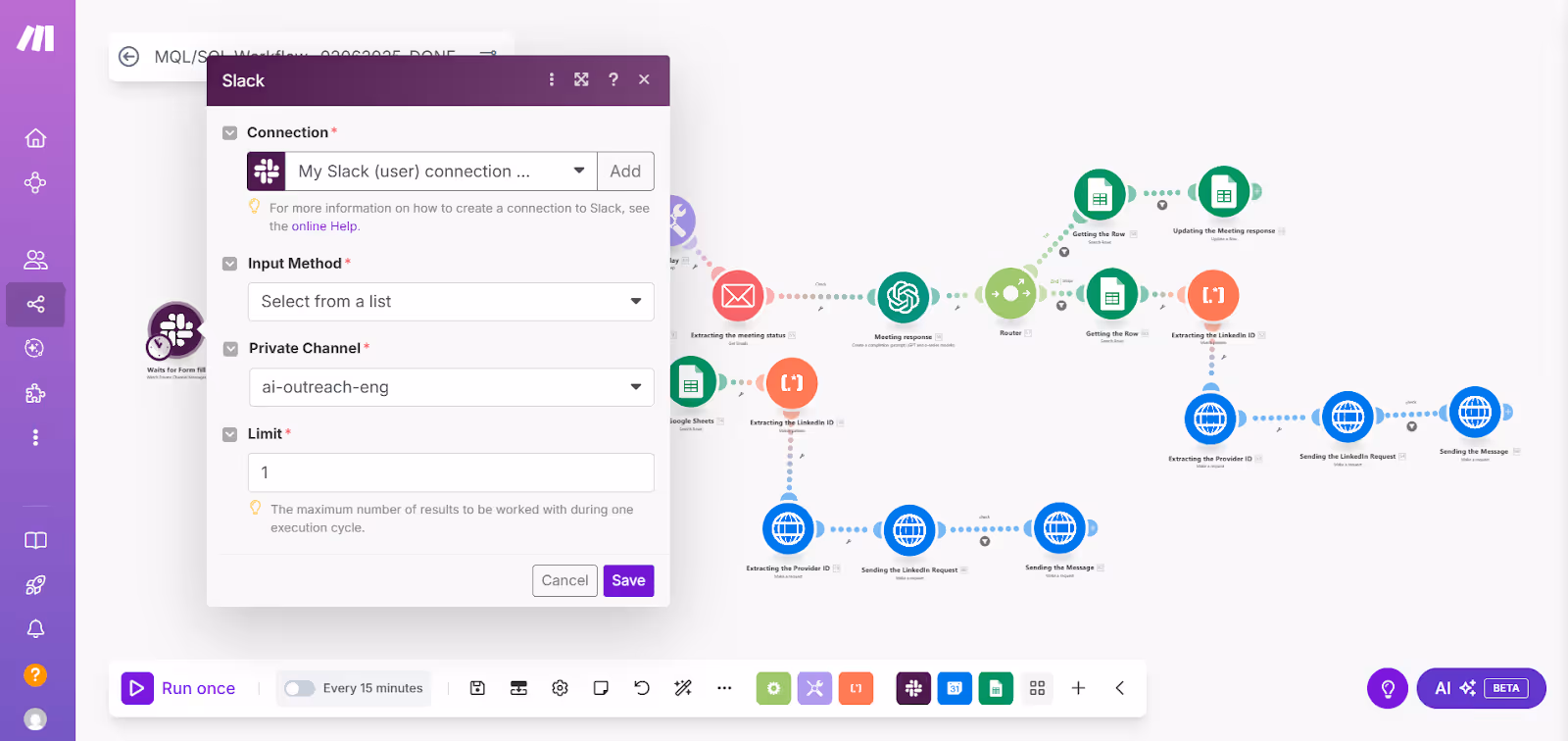Click the Save button
The height and width of the screenshot is (741, 1568).
pos(628,580)
